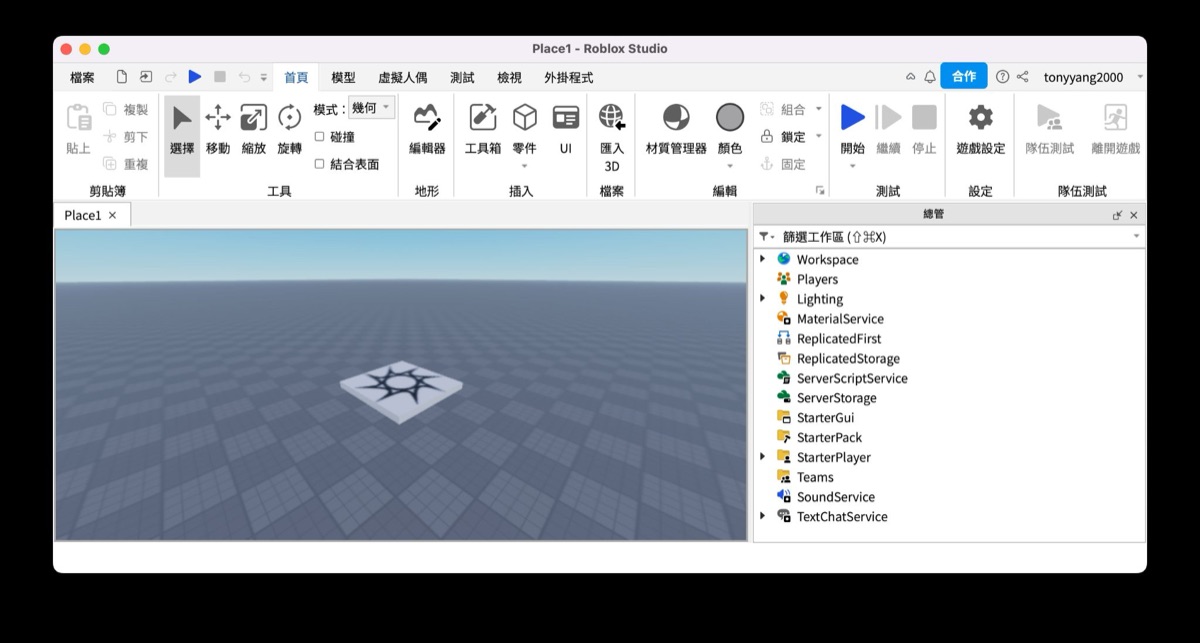Click the 固定 anchor icon
This screenshot has width=1200, height=643.
pyautogui.click(x=767, y=163)
